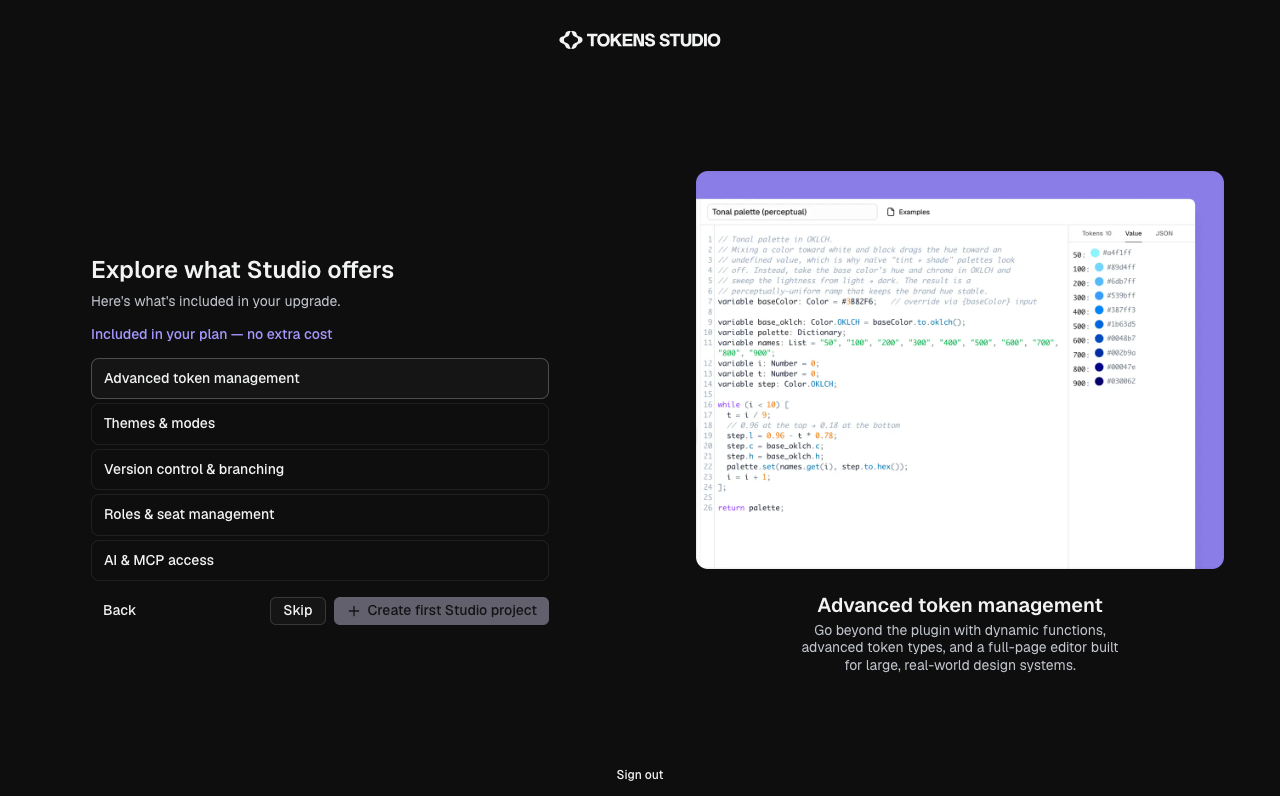Viewport: 1280px width, 796px height.
Task: Click "Included in your plan — no extra cost"
Action: point(212,334)
